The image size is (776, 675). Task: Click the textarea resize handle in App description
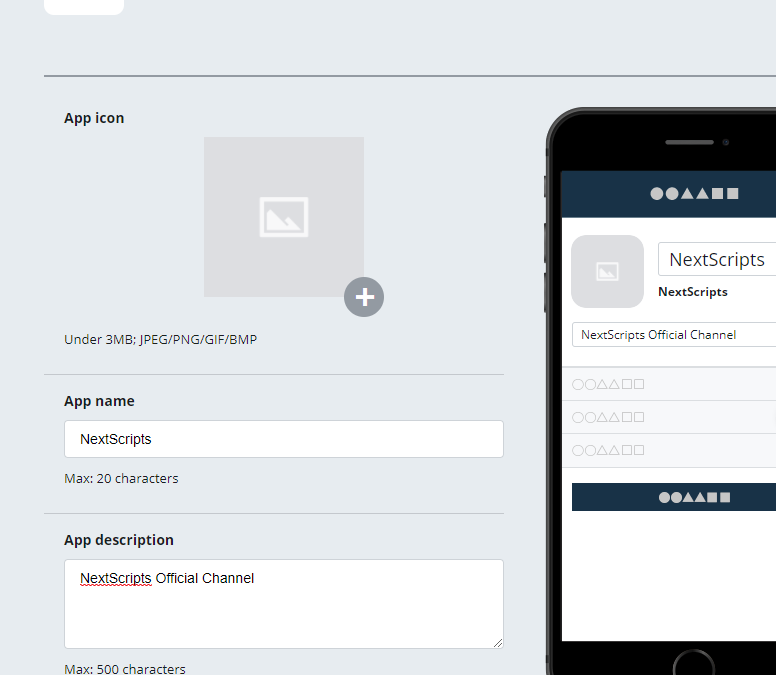point(498,643)
